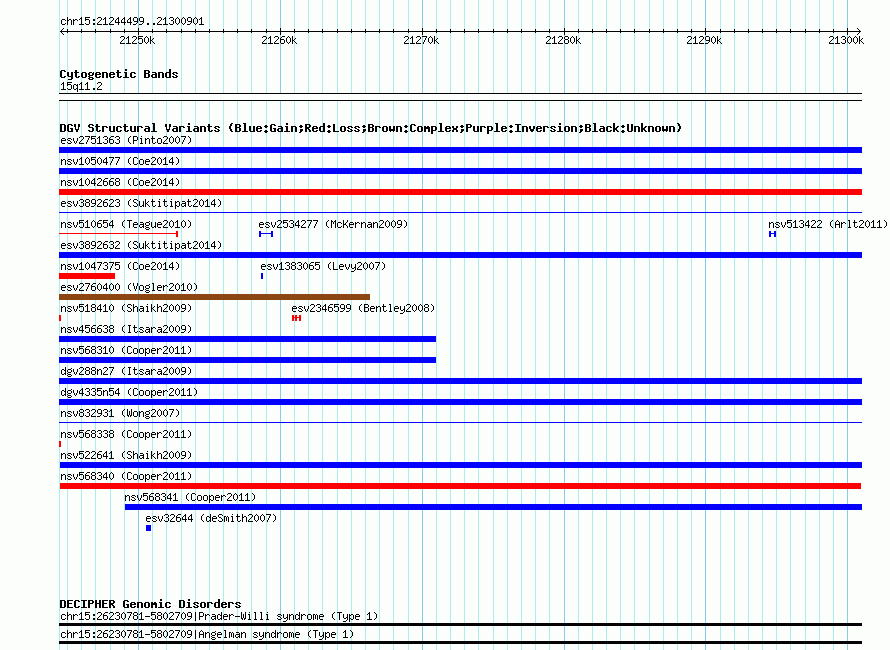Click the 21300k ruler label
890x650 pixels.
846,40
